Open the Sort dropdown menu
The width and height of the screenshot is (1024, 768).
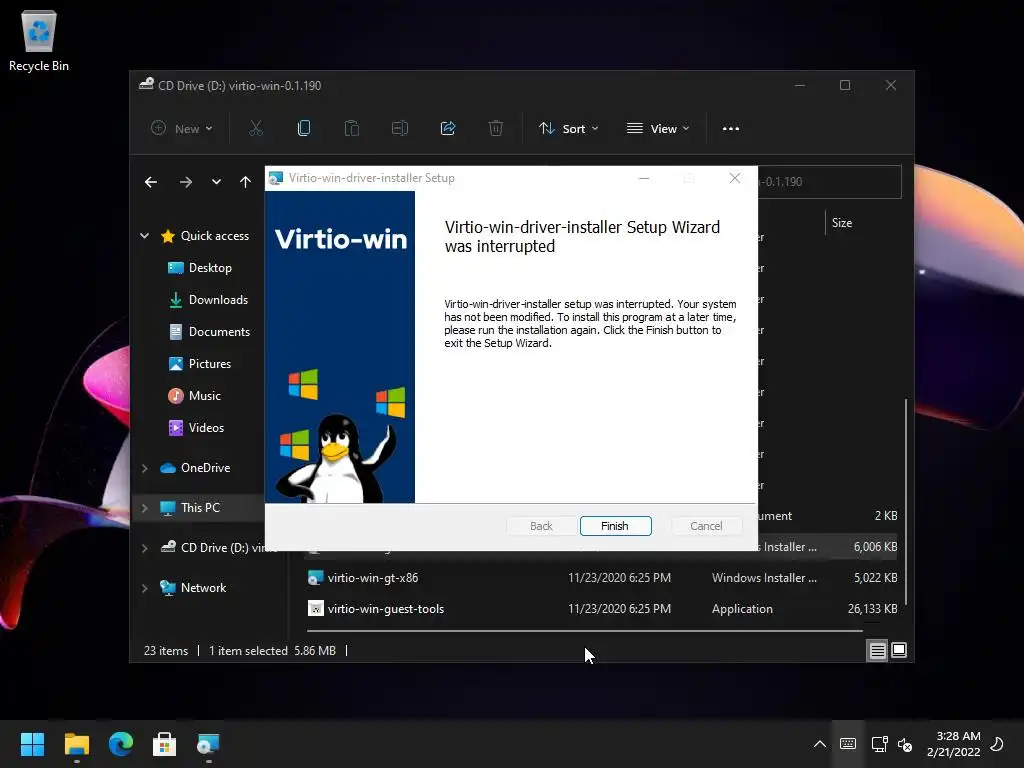pos(568,129)
